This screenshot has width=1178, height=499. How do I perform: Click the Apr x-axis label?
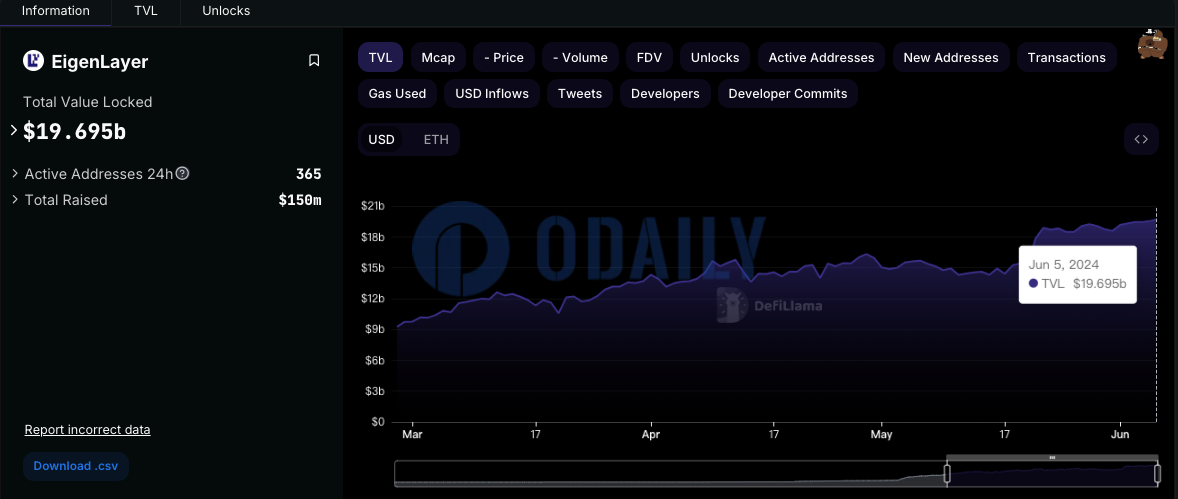coord(651,434)
